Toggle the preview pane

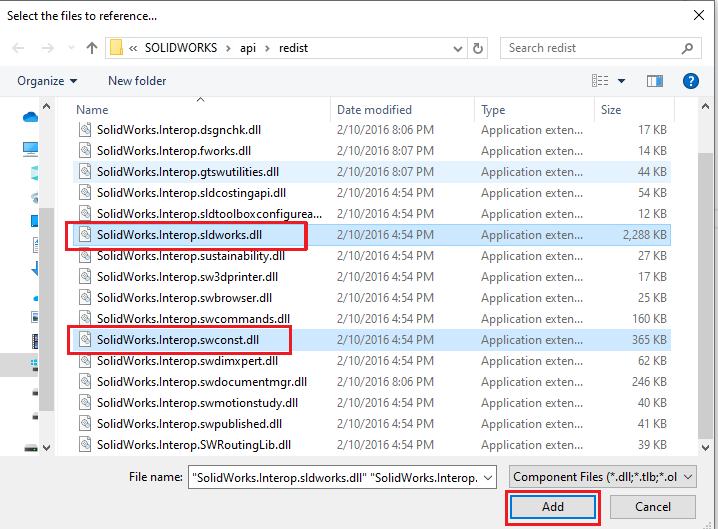coord(654,81)
